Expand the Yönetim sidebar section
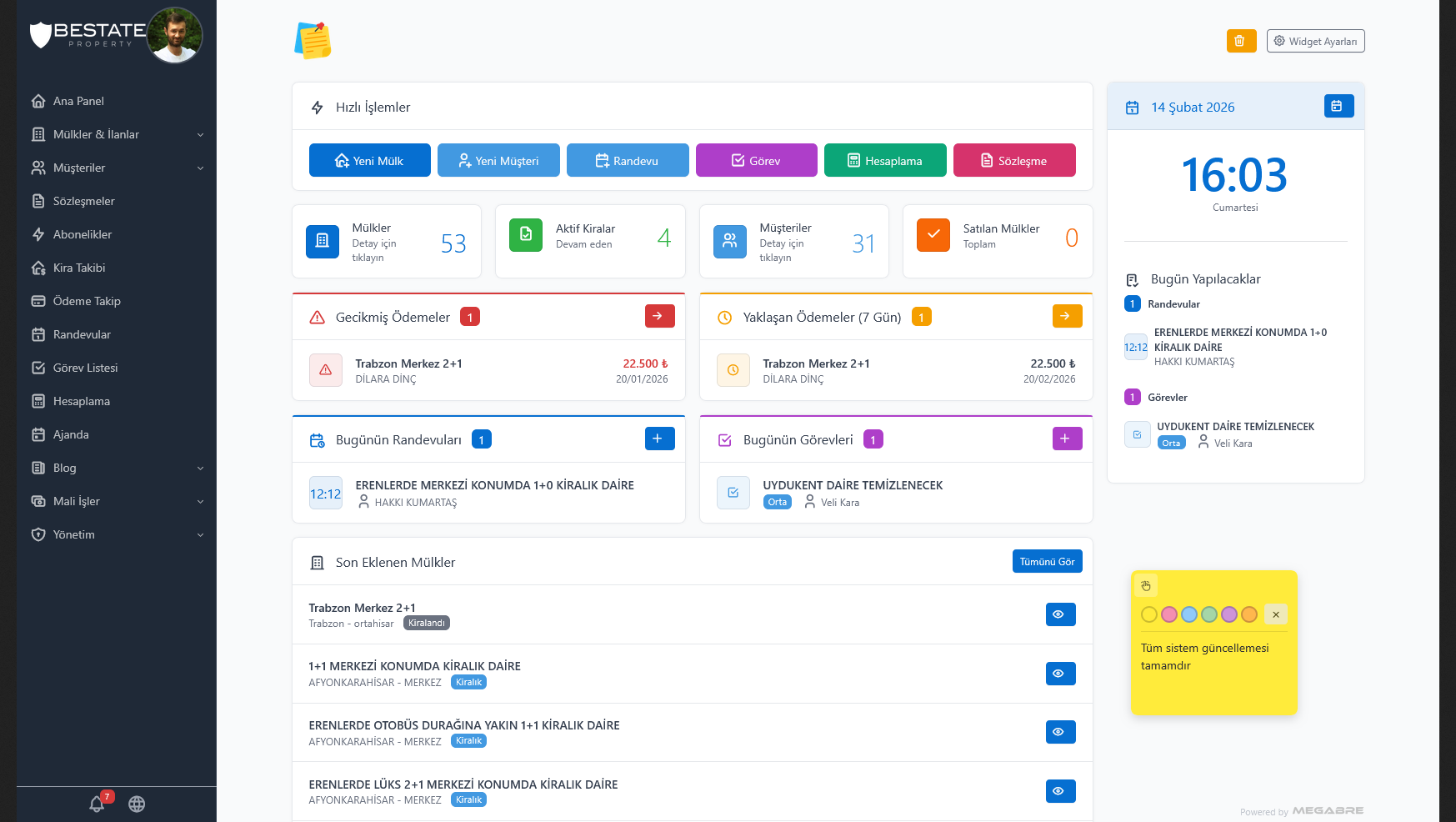Viewport: 1456px width, 822px height. 117,534
